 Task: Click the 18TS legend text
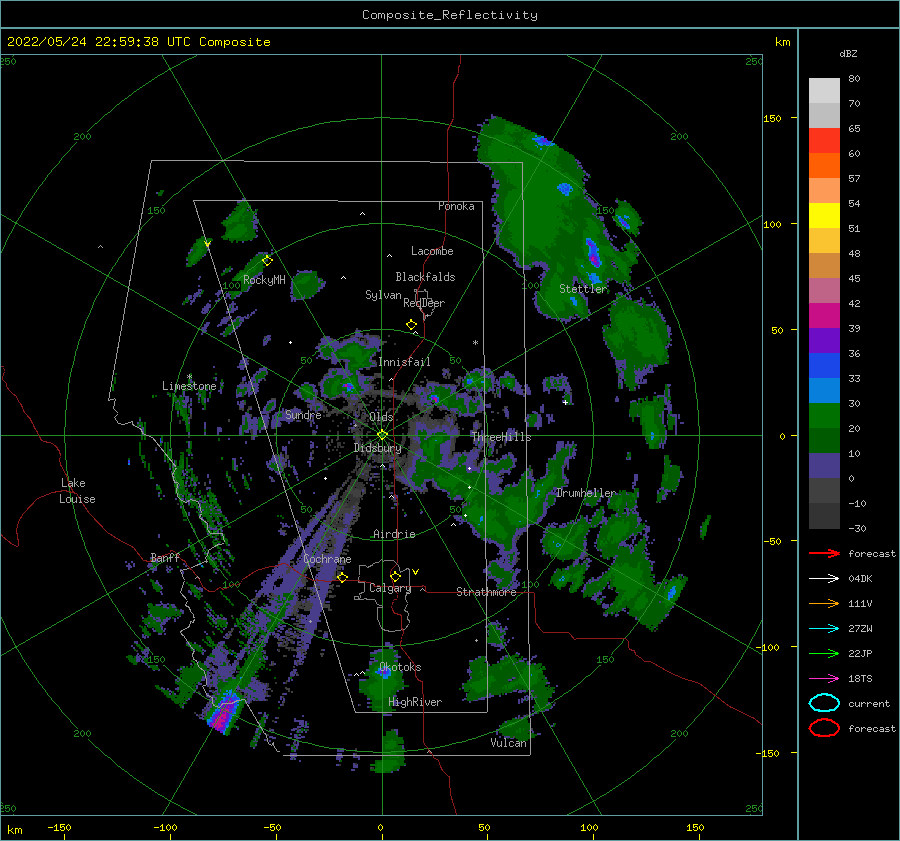point(860,679)
